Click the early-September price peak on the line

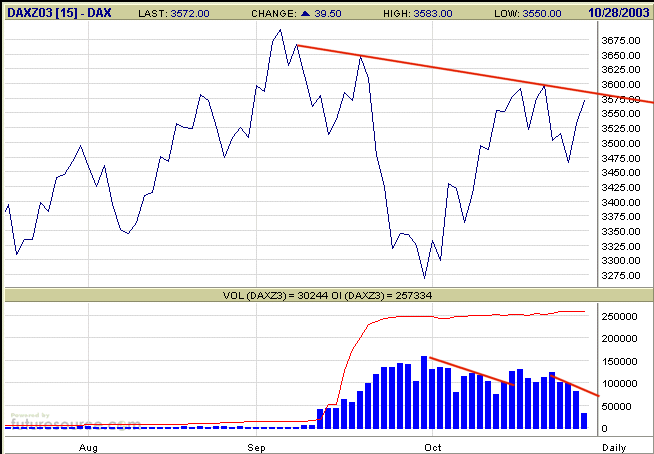280,30
